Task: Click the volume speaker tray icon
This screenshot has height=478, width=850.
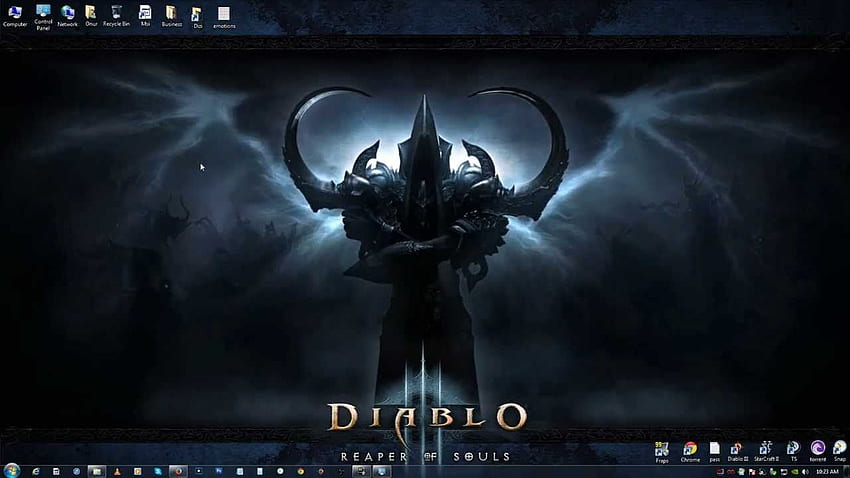Action: click(x=805, y=472)
